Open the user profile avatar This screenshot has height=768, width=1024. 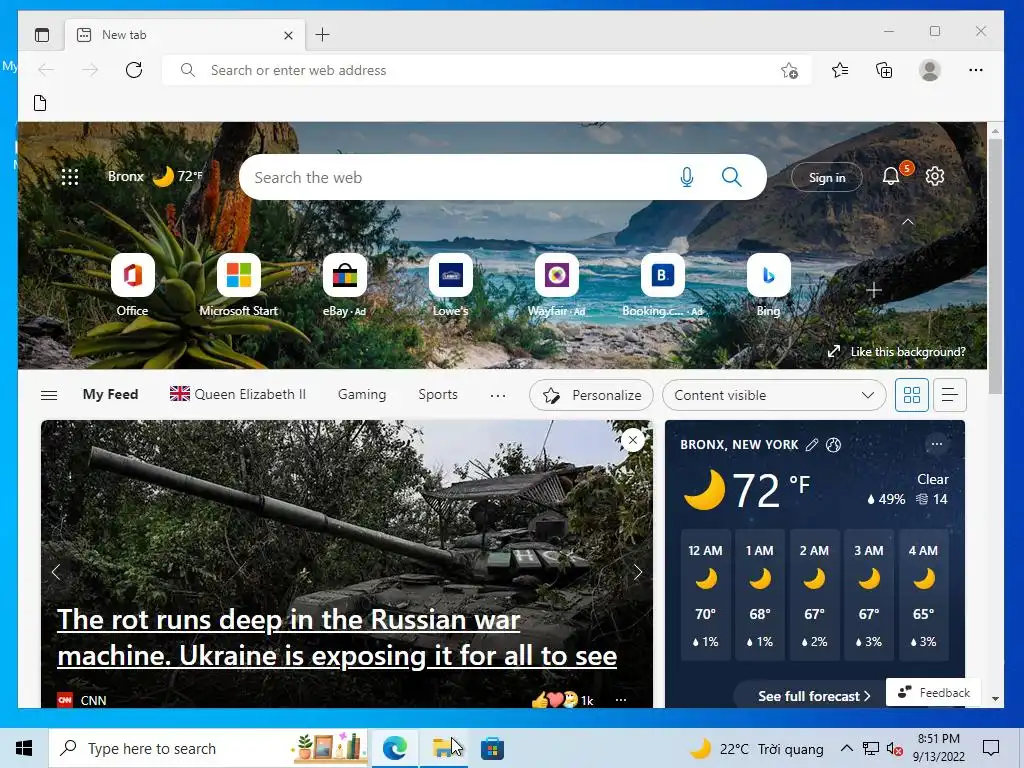pos(929,70)
